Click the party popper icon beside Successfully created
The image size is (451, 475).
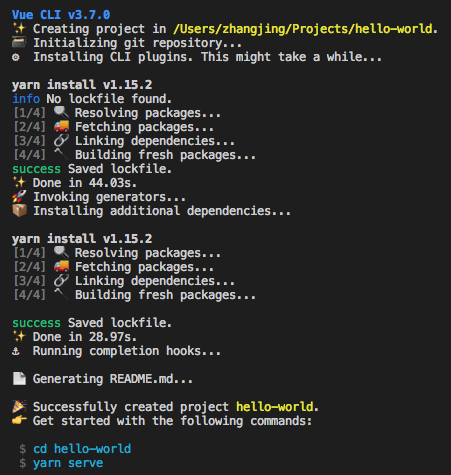pos(19,407)
